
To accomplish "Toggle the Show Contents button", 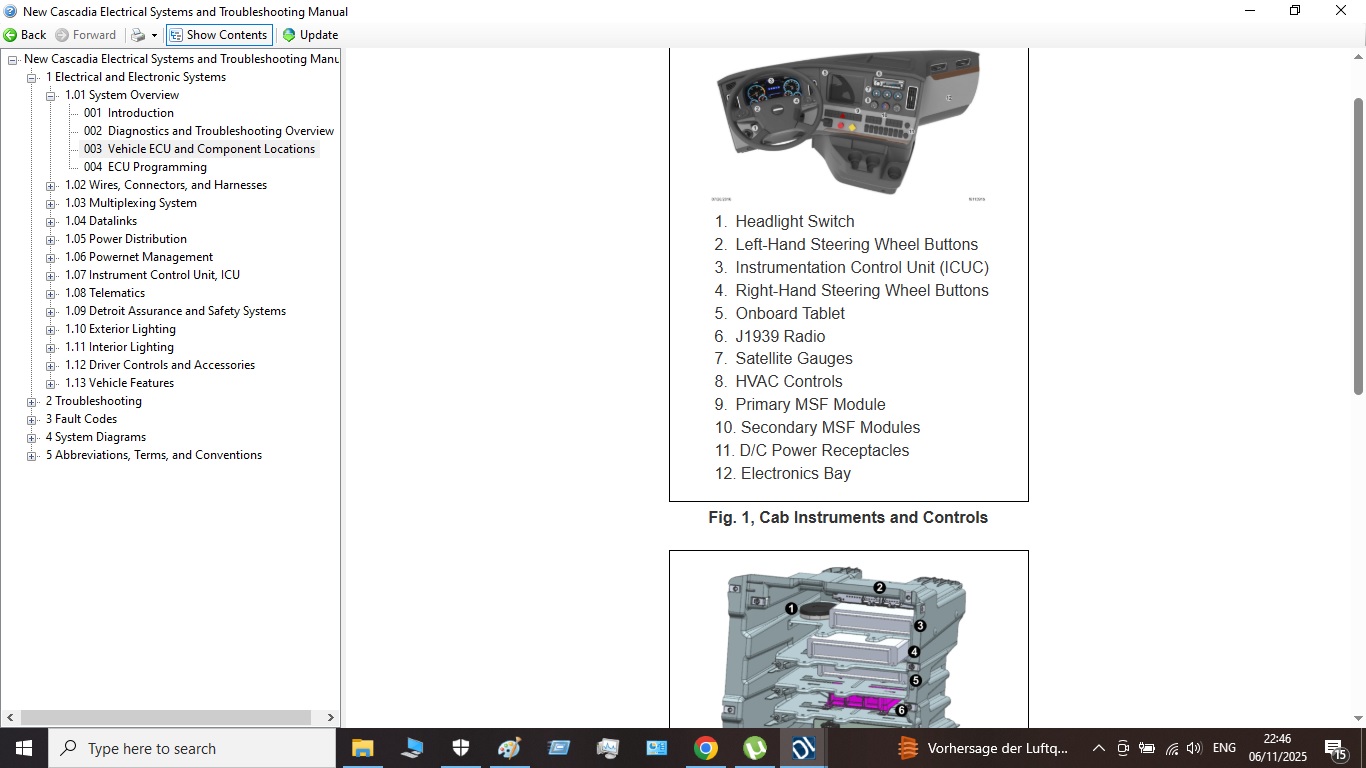I will click(x=218, y=35).
